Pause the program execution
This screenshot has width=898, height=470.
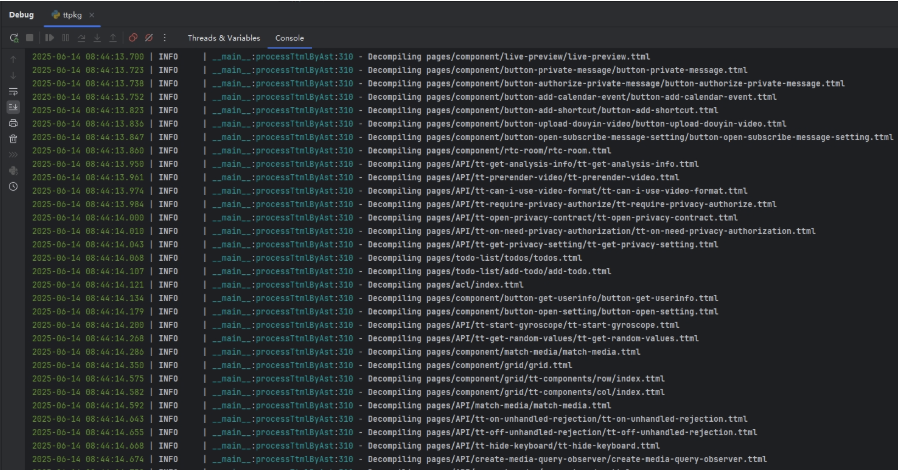pyautogui.click(x=65, y=38)
